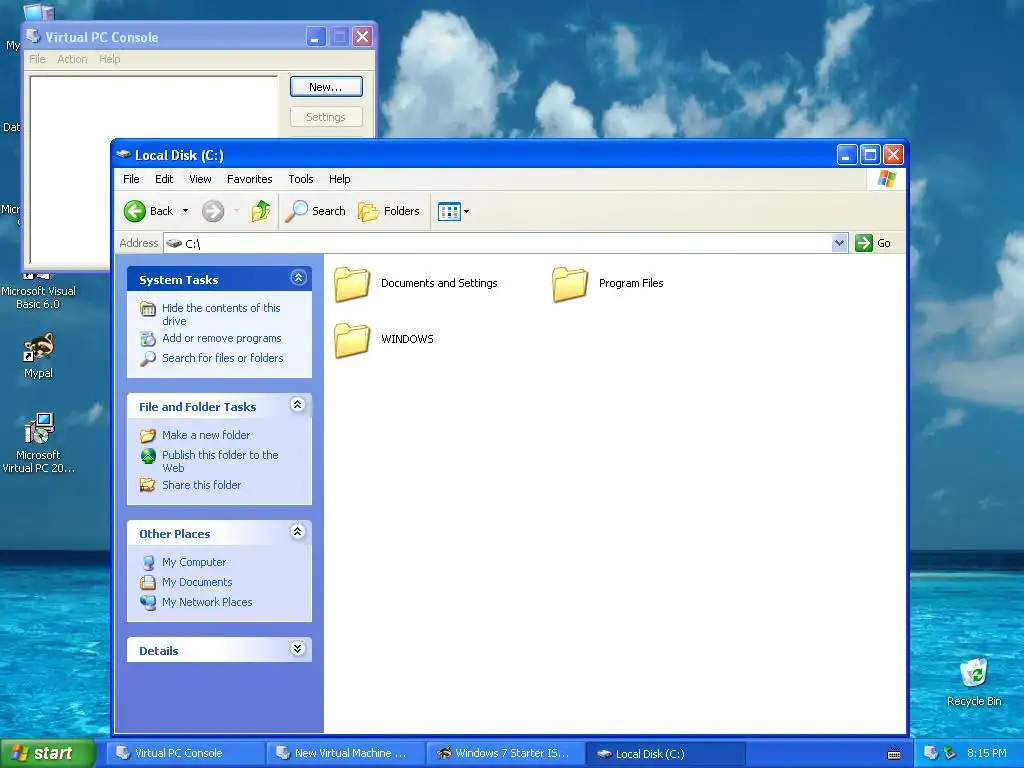Click Add or remove programs link
This screenshot has height=768, width=1024.
tap(221, 338)
